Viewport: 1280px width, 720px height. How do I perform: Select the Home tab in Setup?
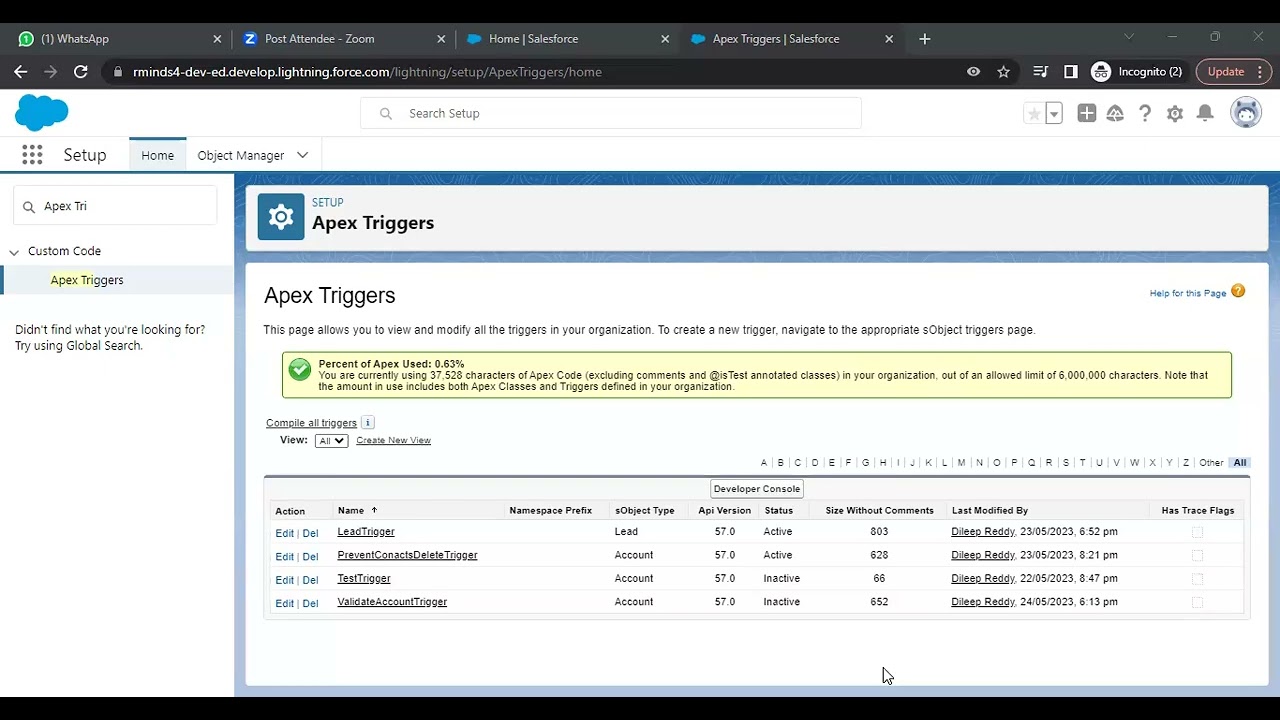[x=157, y=155]
